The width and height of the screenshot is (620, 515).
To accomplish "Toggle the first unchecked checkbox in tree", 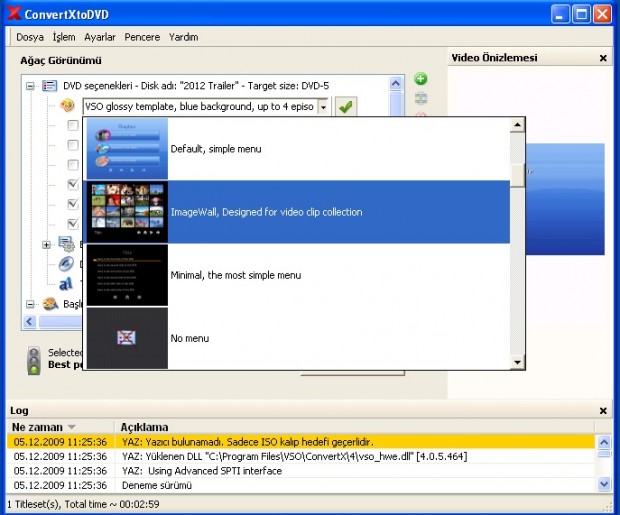I will [73, 126].
